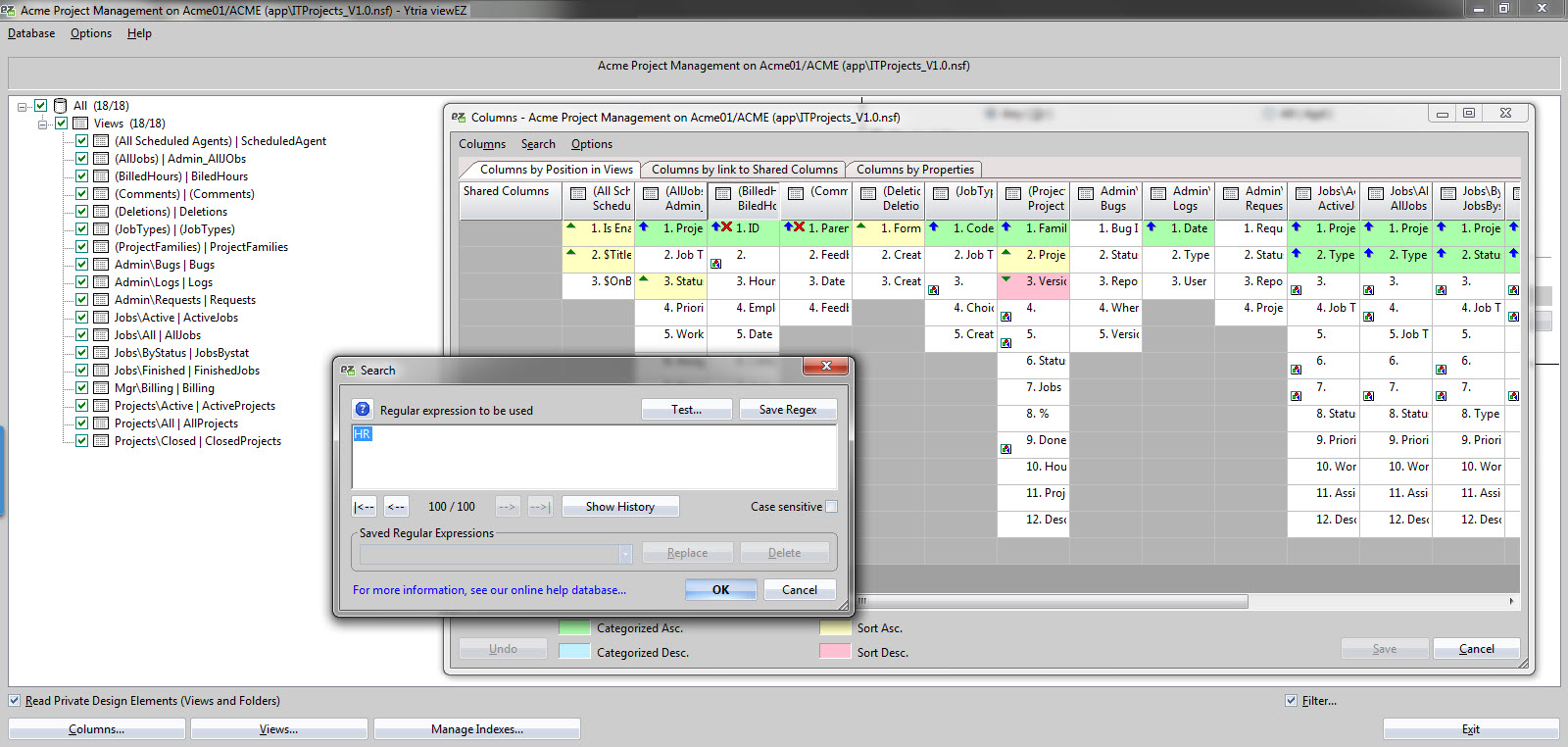Click the Views... button

click(x=279, y=729)
